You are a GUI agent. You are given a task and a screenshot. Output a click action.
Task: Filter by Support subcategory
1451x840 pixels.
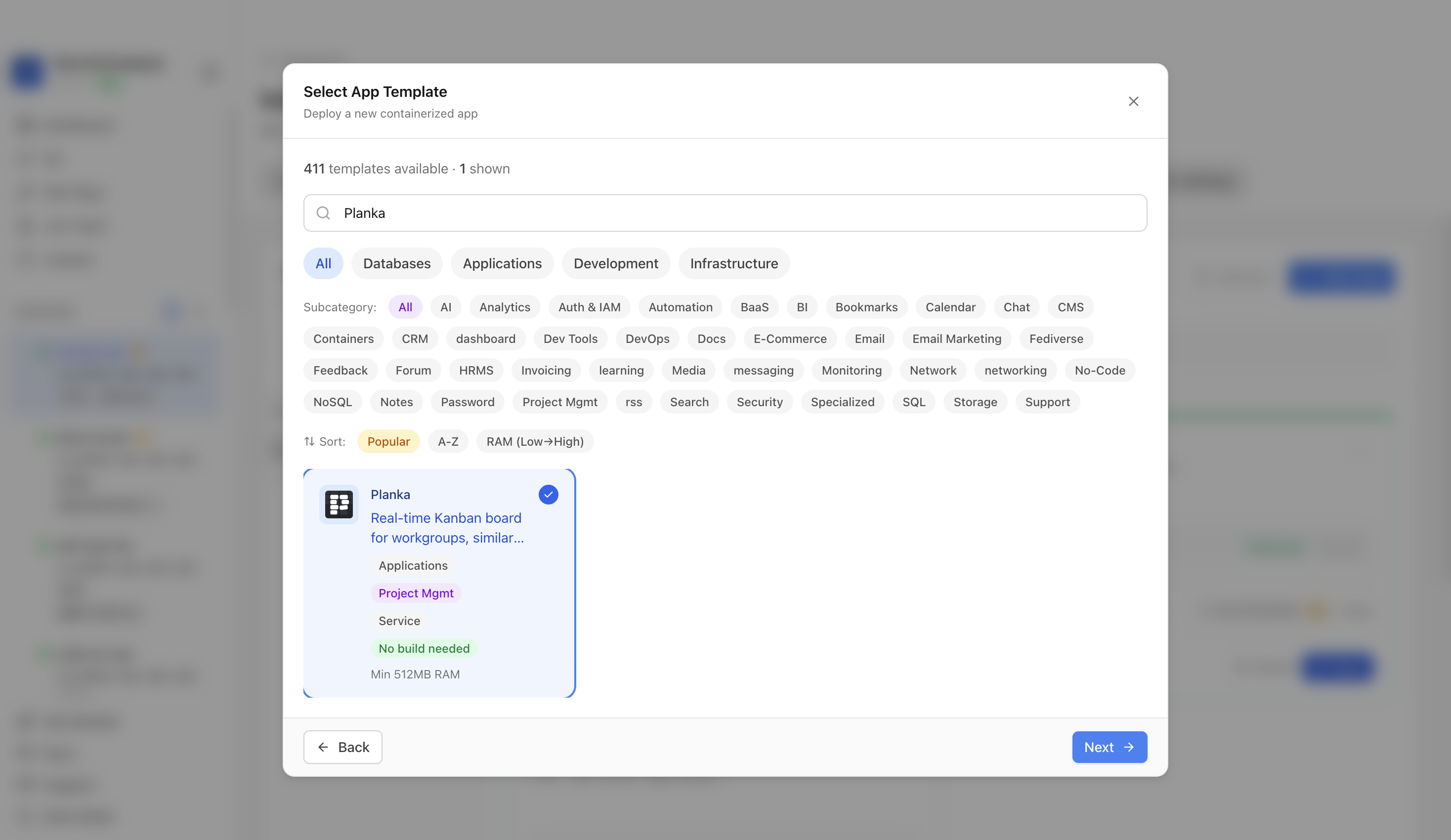(x=1047, y=402)
